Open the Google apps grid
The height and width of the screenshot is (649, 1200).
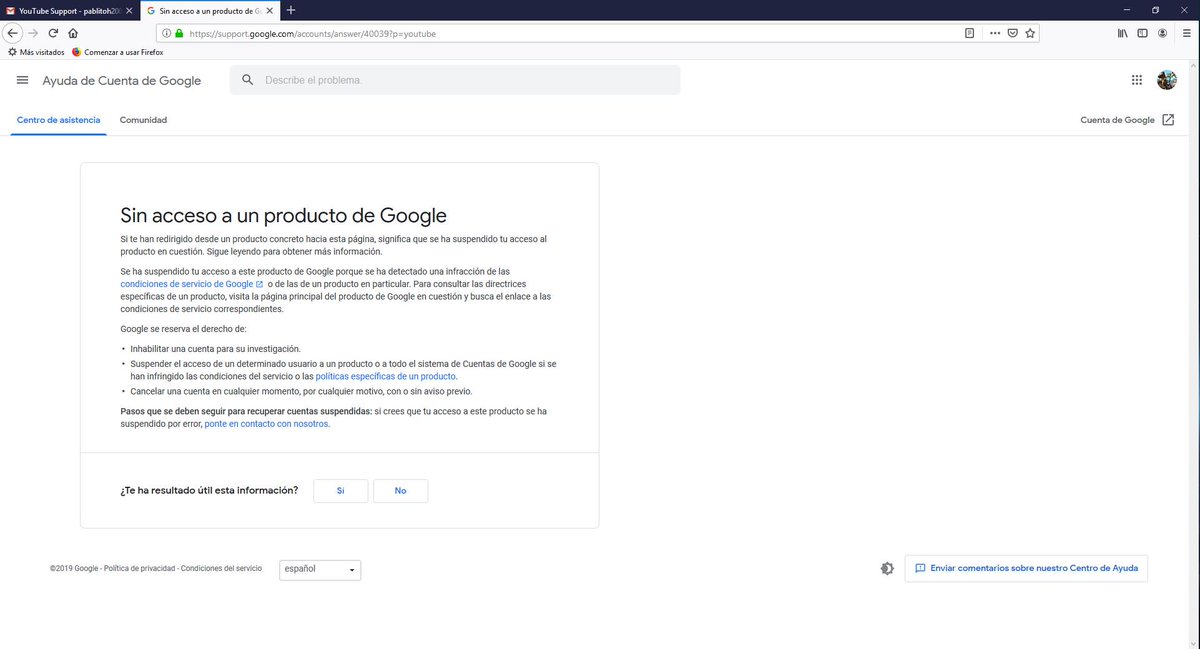click(x=1137, y=80)
